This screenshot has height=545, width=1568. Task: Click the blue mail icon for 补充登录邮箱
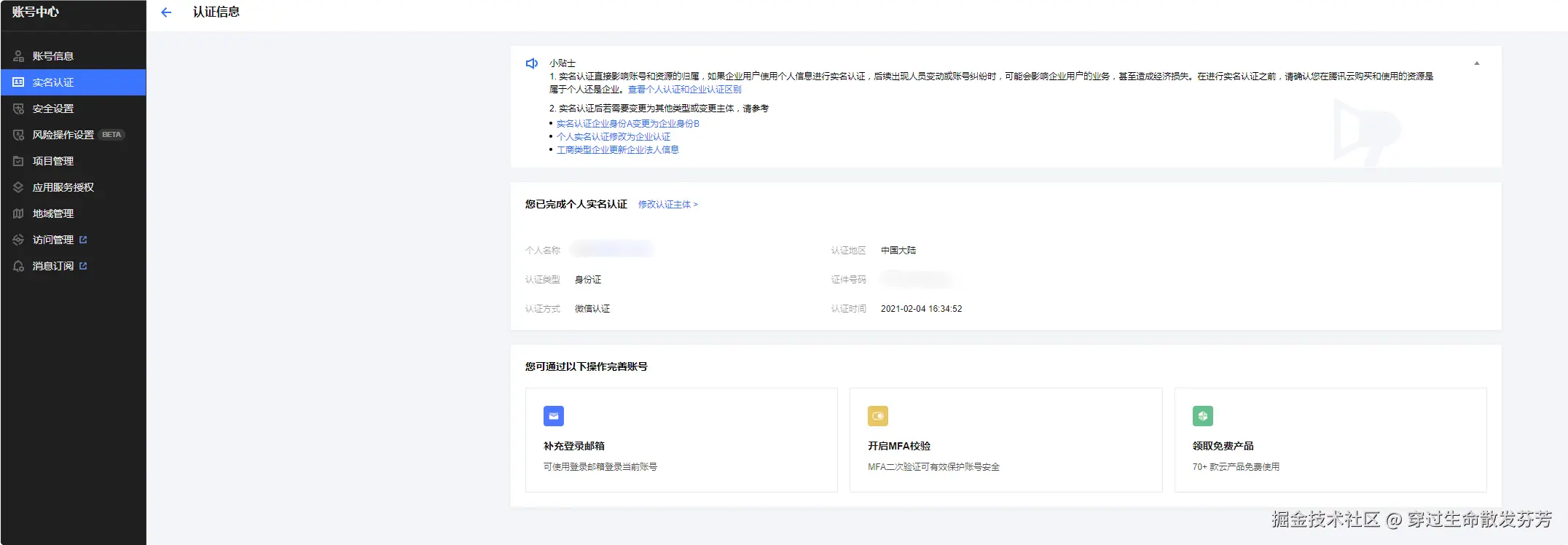pyautogui.click(x=554, y=416)
